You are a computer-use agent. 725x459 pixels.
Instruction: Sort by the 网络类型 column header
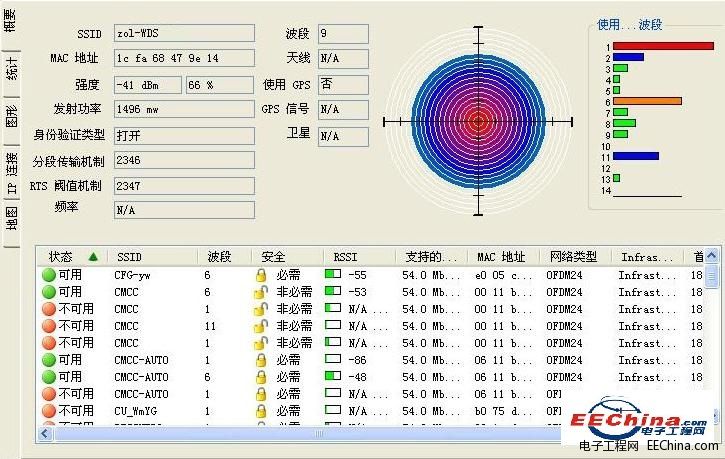pos(576,257)
